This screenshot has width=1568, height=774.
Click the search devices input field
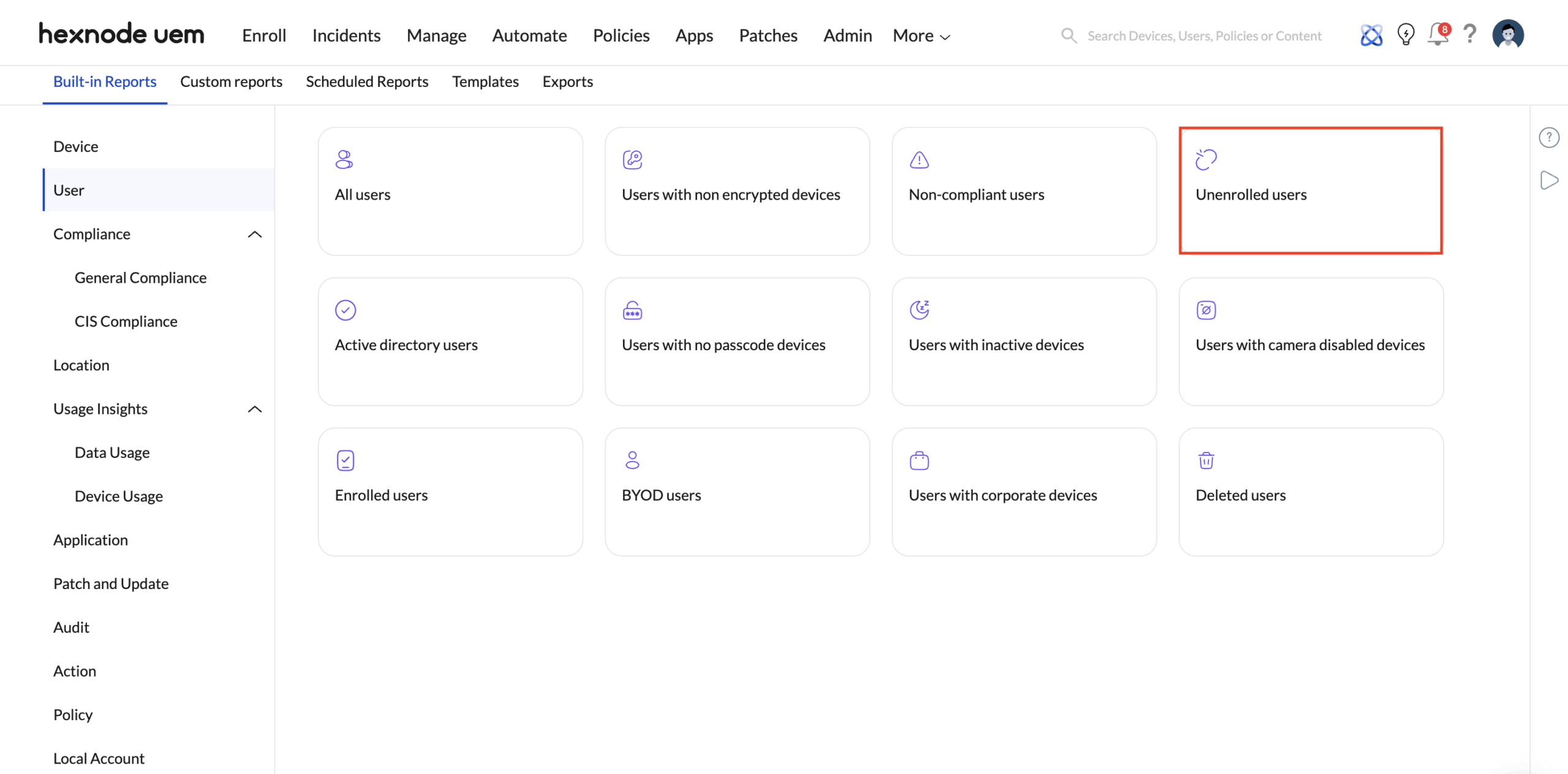(1204, 36)
